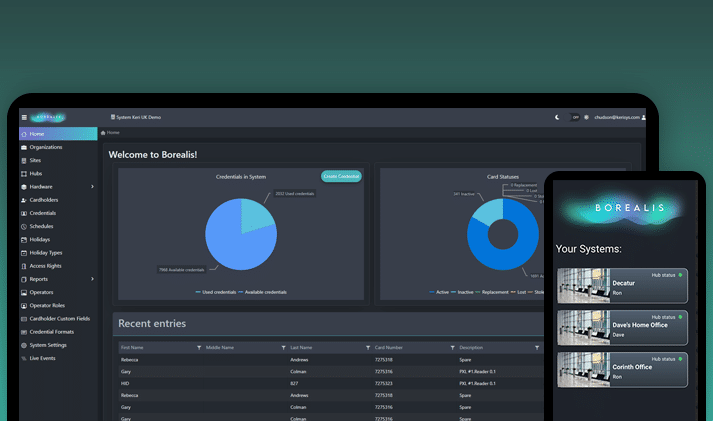Click the Home breadcrumb link
Image resolution: width=713 pixels, height=421 pixels.
pos(113,133)
